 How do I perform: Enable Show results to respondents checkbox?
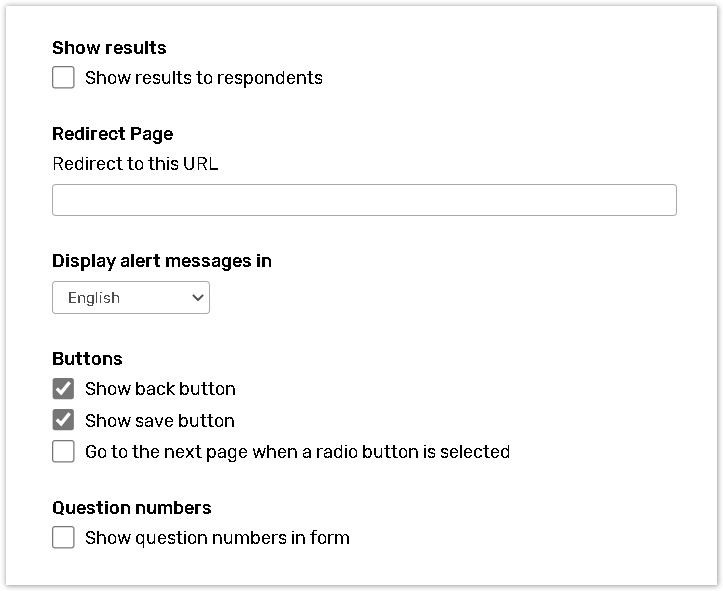63,78
